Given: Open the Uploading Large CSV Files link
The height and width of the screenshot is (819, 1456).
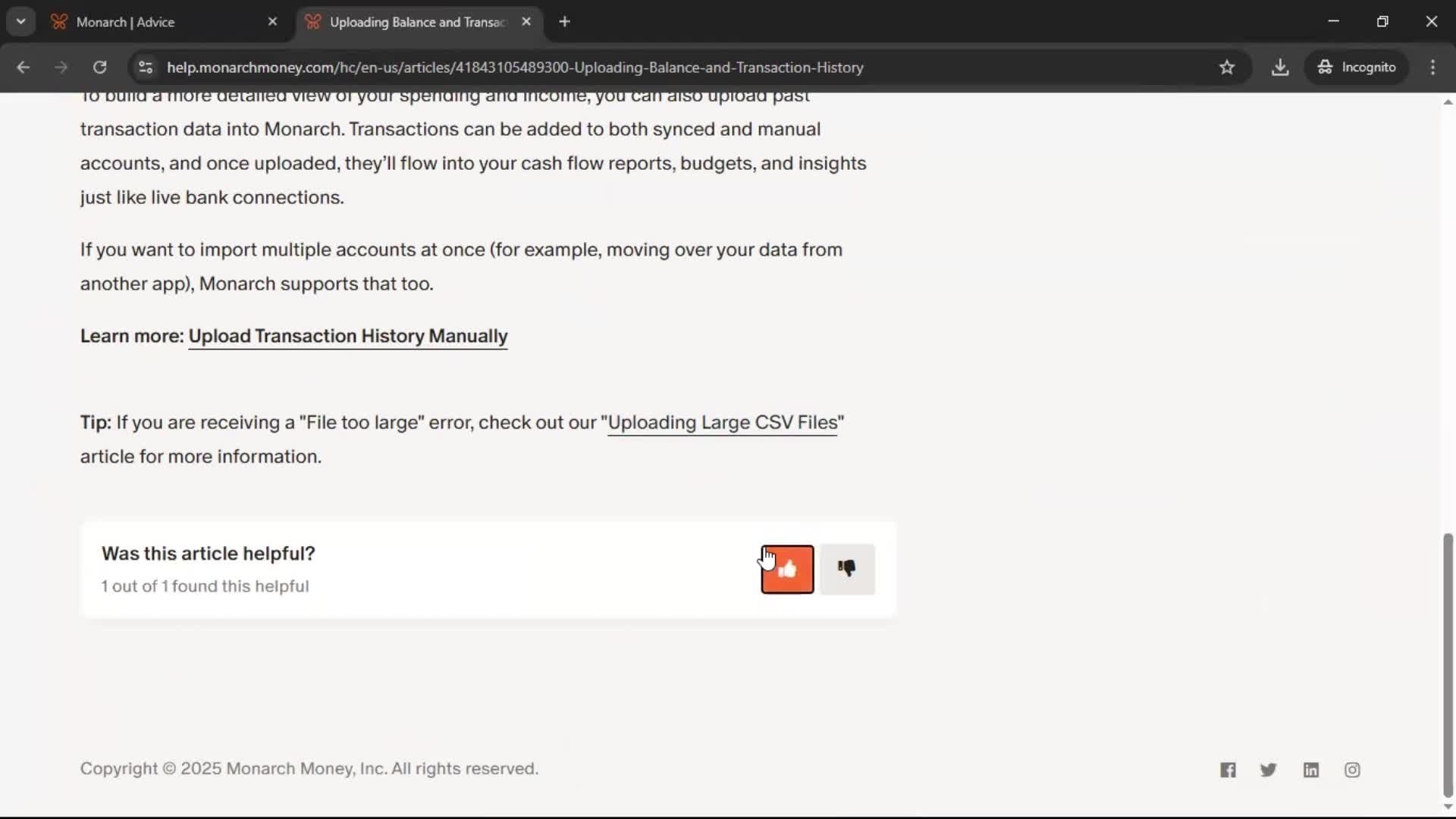Looking at the screenshot, I should point(722,422).
